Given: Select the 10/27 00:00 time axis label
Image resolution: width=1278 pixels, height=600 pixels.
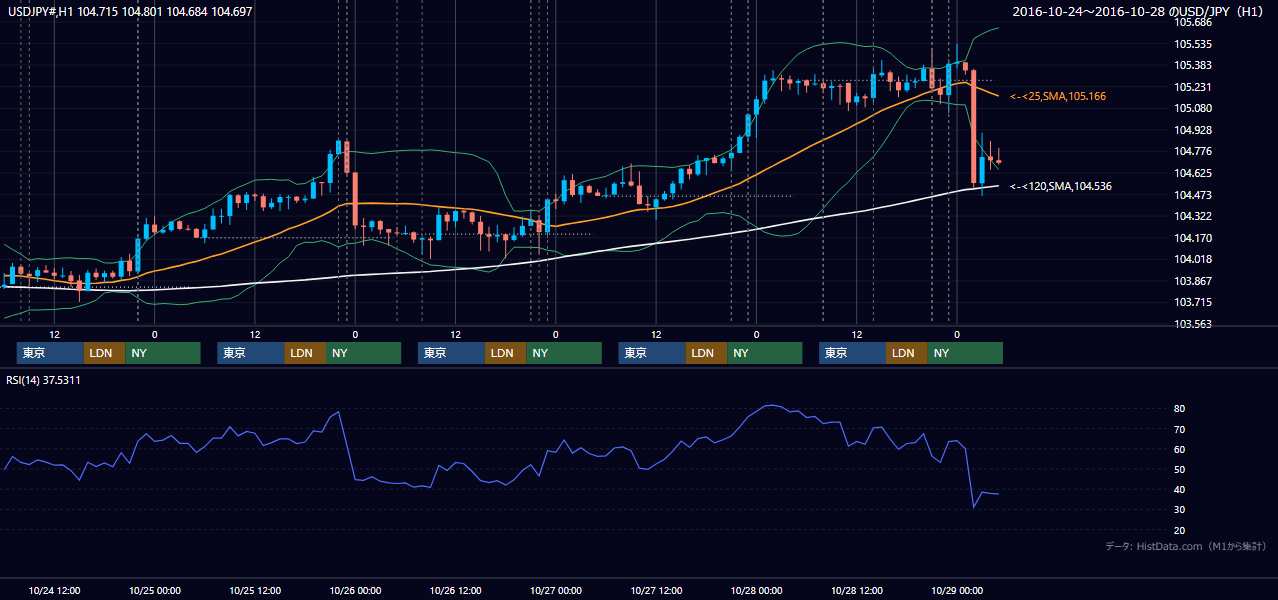Looking at the screenshot, I should [x=557, y=590].
